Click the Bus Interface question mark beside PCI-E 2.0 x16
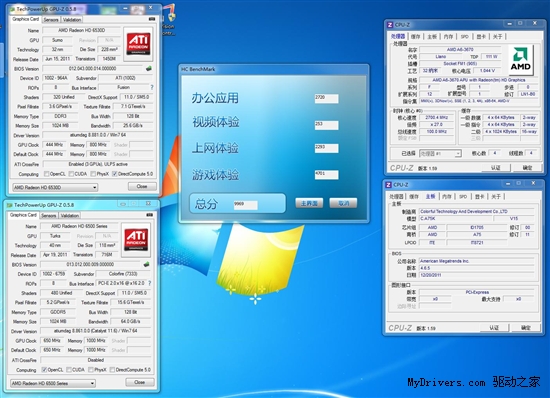The width and height of the screenshot is (550, 398). pyautogui.click(x=149, y=283)
